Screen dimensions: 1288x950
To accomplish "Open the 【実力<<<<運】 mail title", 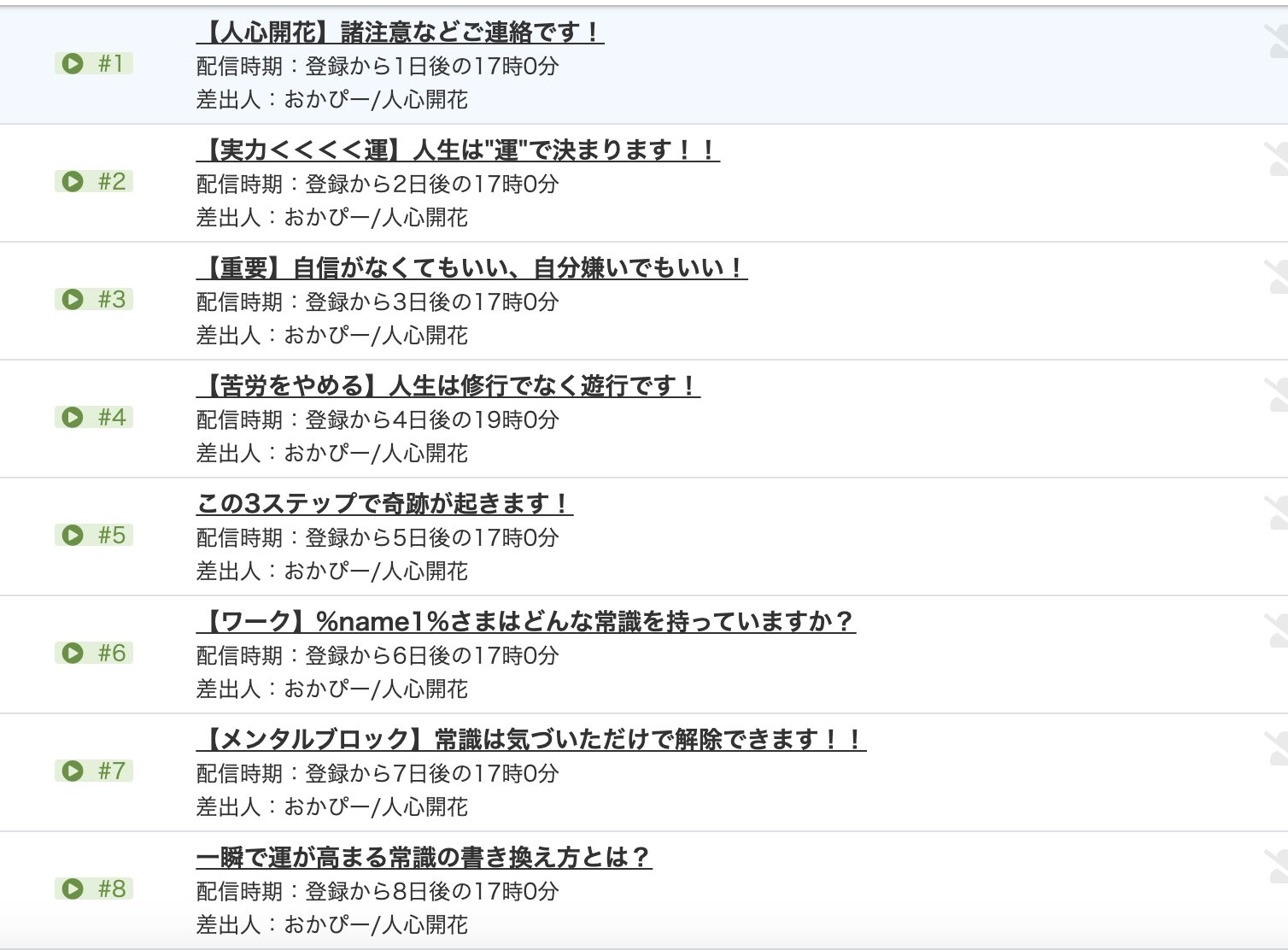I will click(x=458, y=150).
